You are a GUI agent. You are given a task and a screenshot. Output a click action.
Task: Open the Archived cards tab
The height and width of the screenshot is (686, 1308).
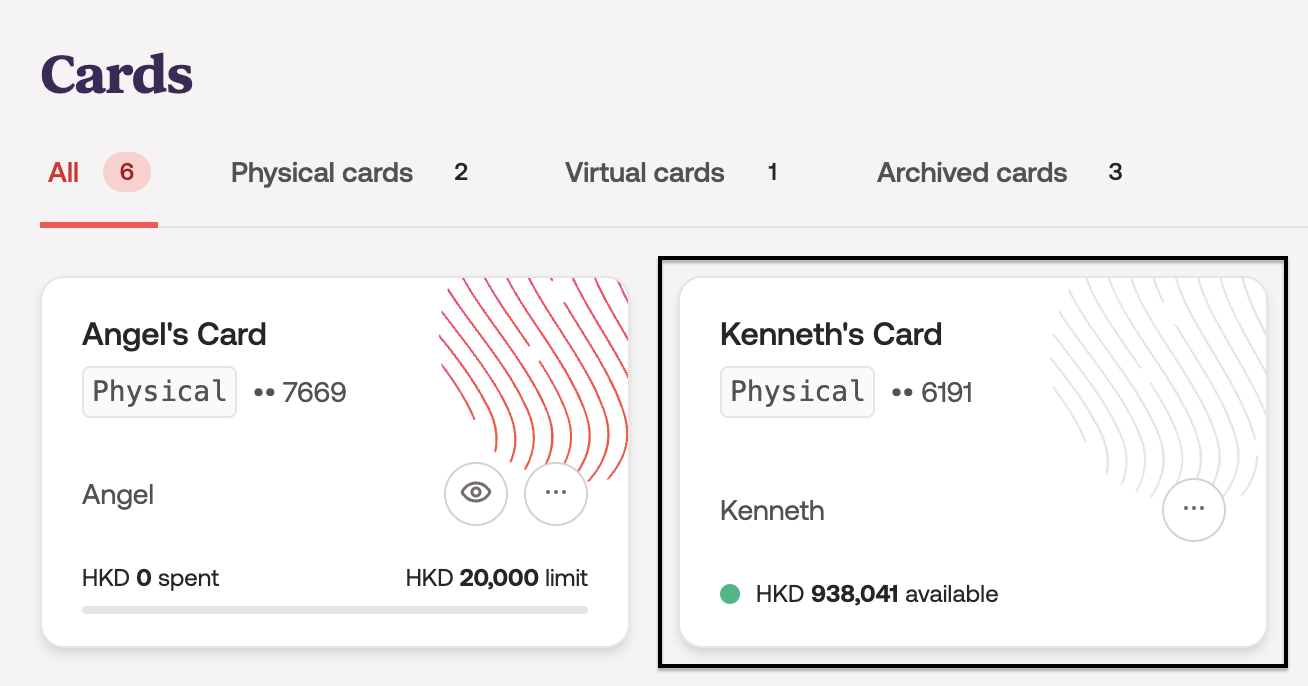tap(972, 173)
